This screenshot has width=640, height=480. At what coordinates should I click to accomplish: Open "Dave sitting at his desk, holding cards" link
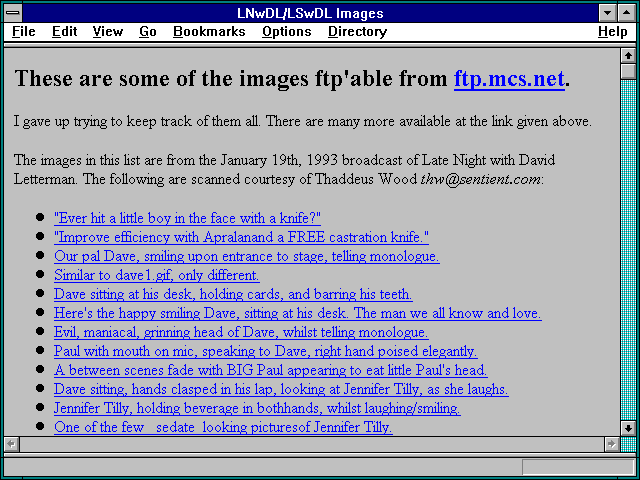coord(233,294)
